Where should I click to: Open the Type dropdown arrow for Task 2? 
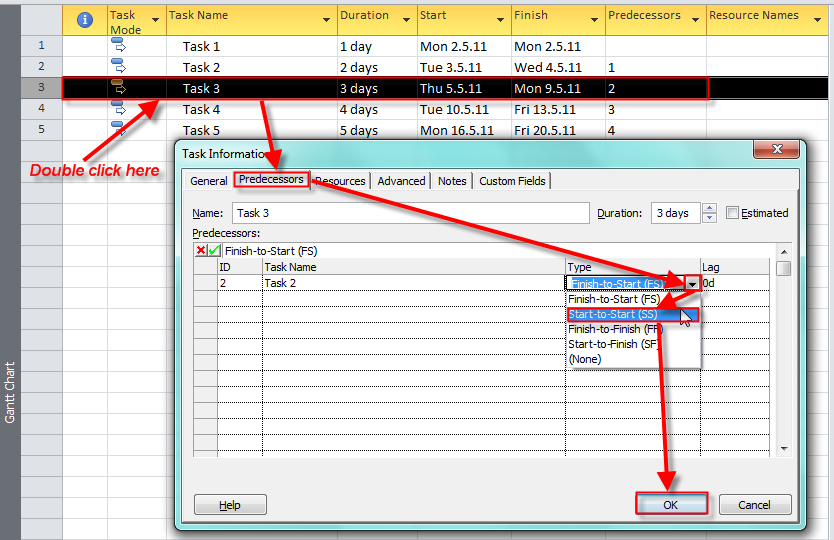coord(692,284)
